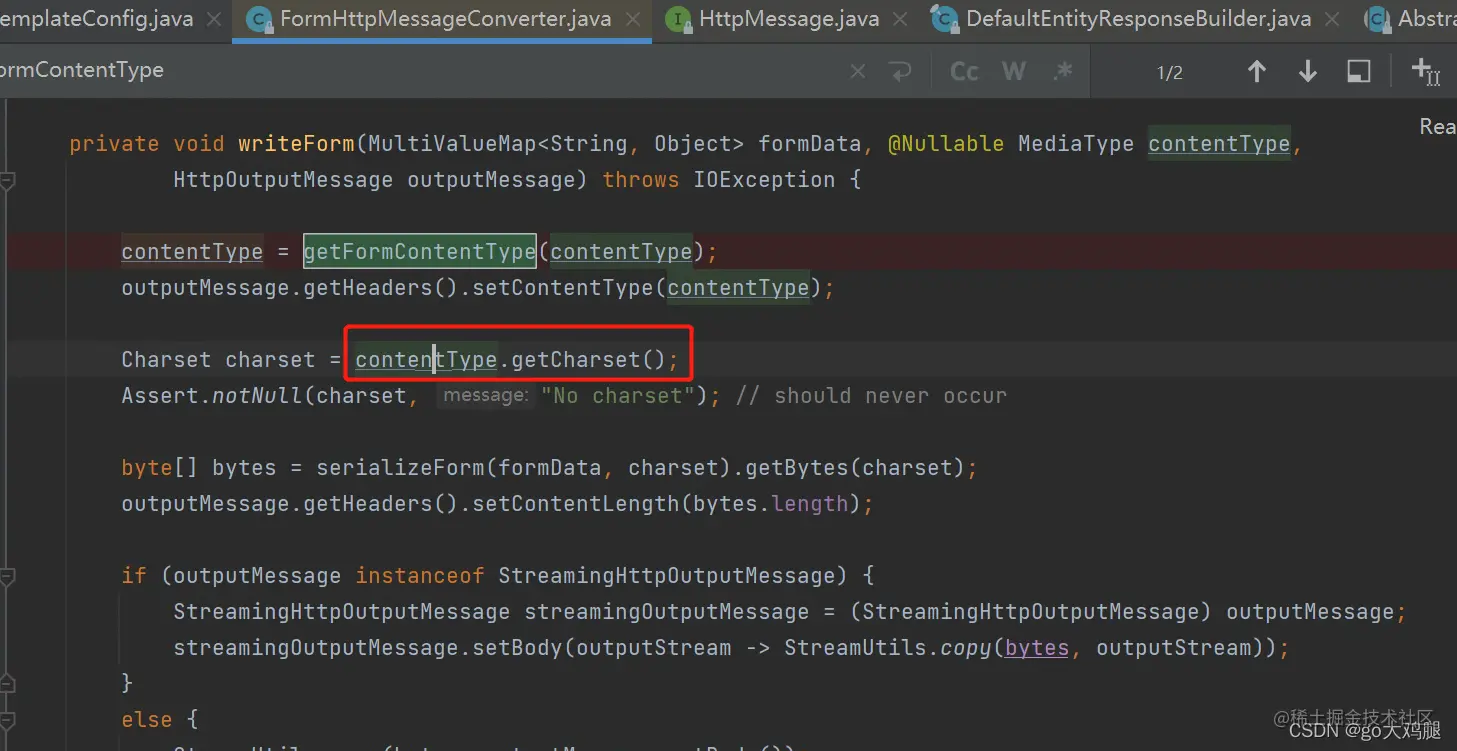Click the Assert class name
1457x751 pixels.
pos(160,396)
